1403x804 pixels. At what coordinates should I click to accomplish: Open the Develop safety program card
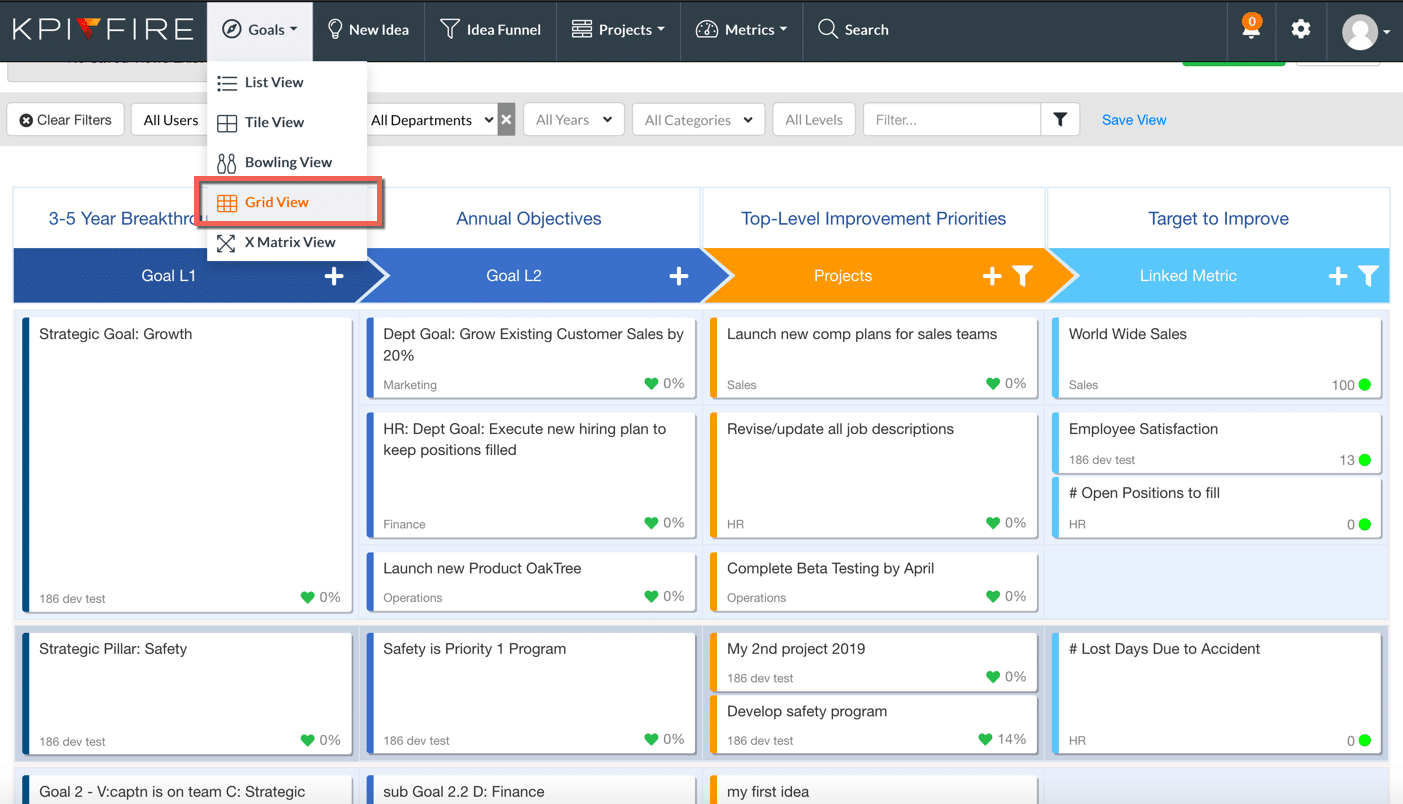pyautogui.click(x=874, y=725)
